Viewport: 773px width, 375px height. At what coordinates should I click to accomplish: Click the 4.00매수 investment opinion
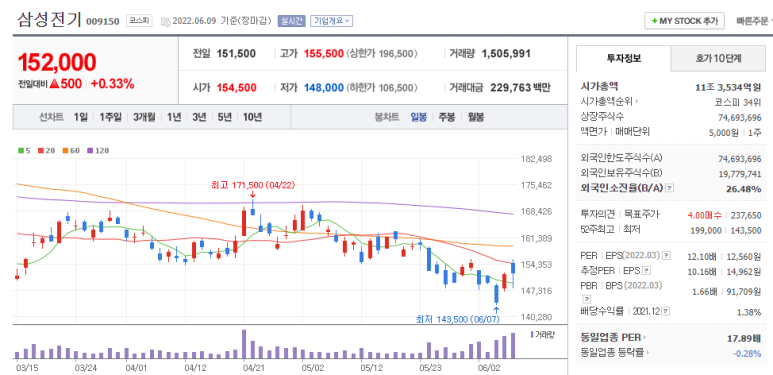tap(704, 215)
